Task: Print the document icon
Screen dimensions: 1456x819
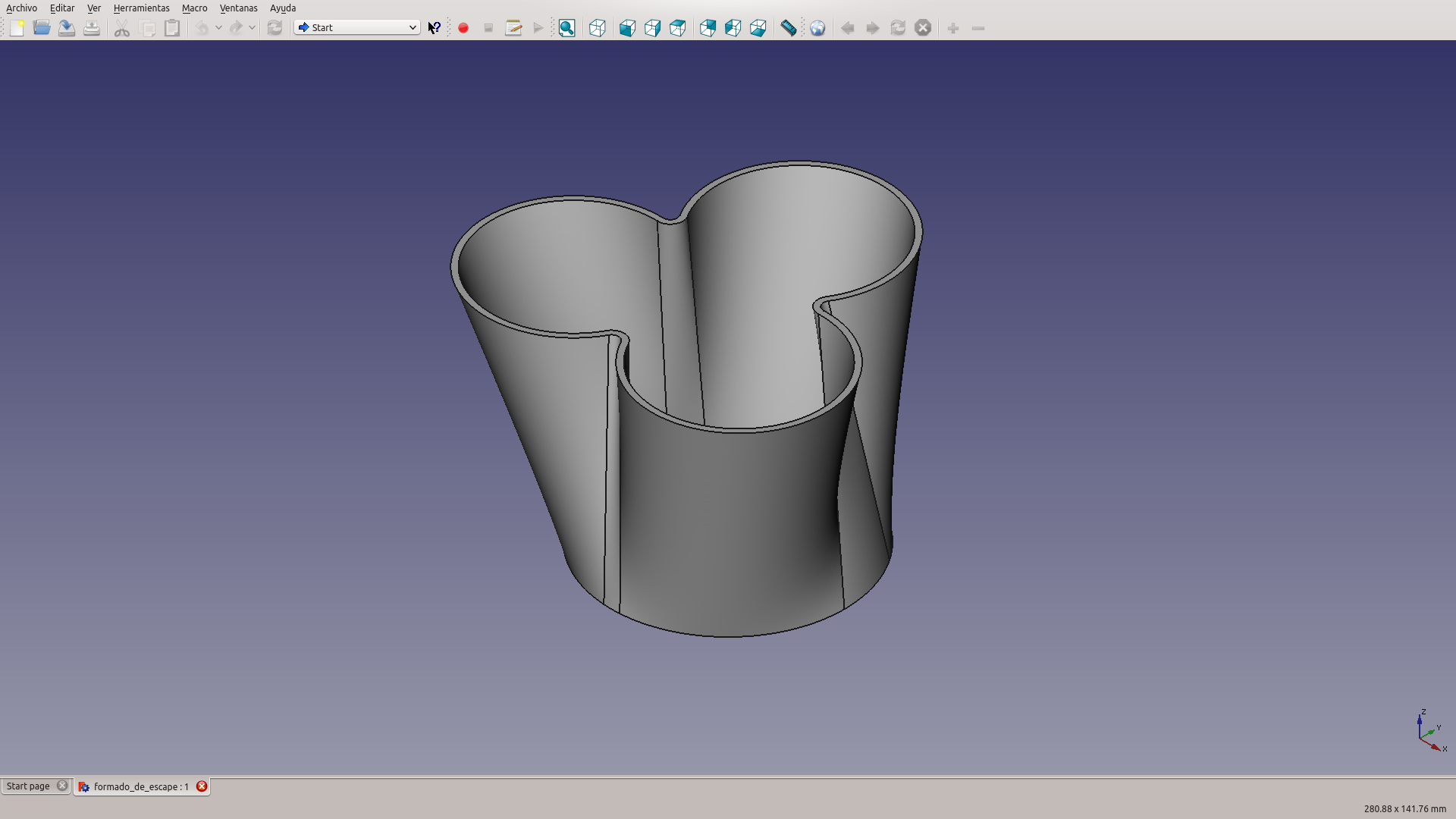Action: [92, 28]
